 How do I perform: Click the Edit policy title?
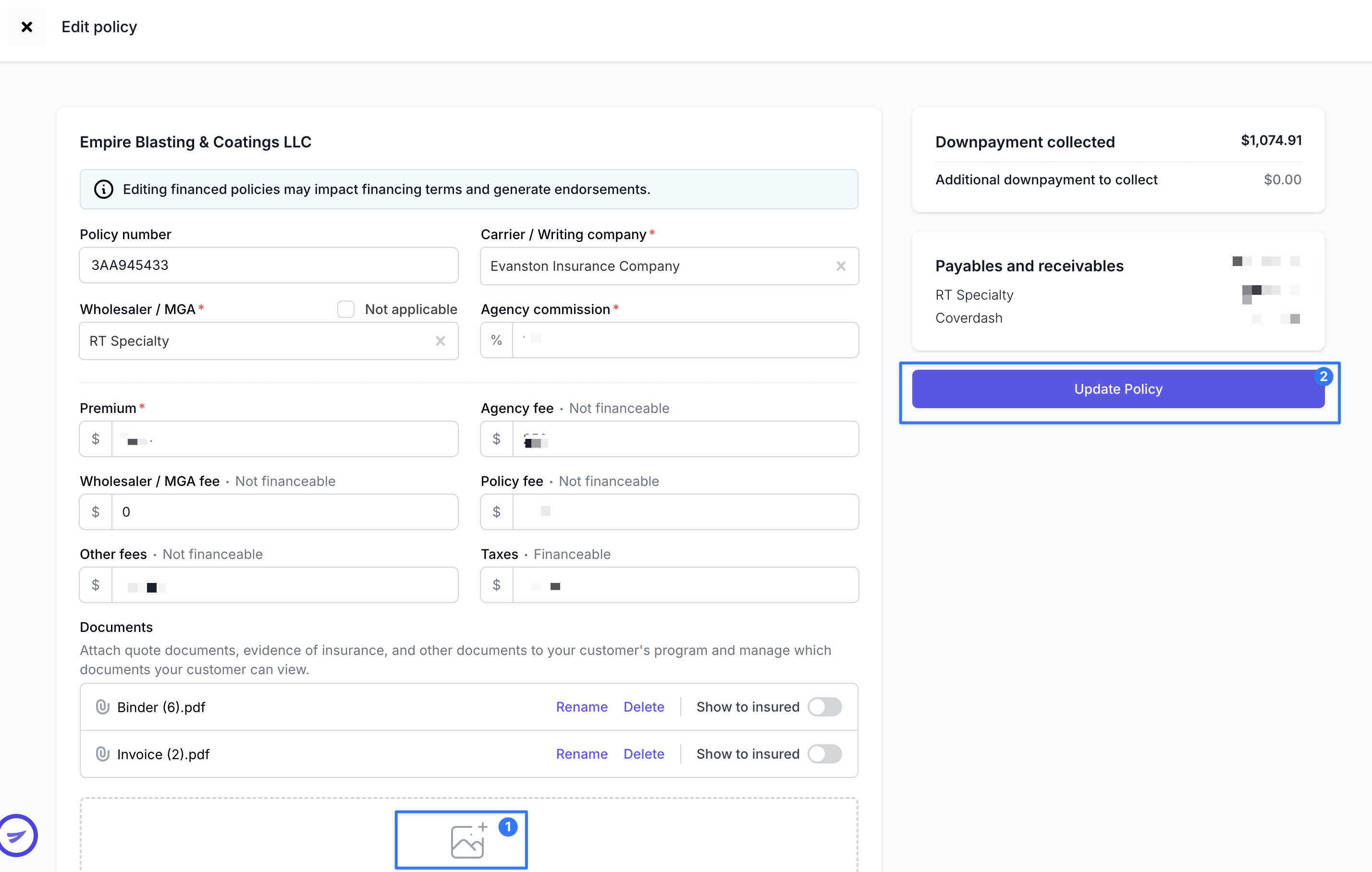(99, 27)
